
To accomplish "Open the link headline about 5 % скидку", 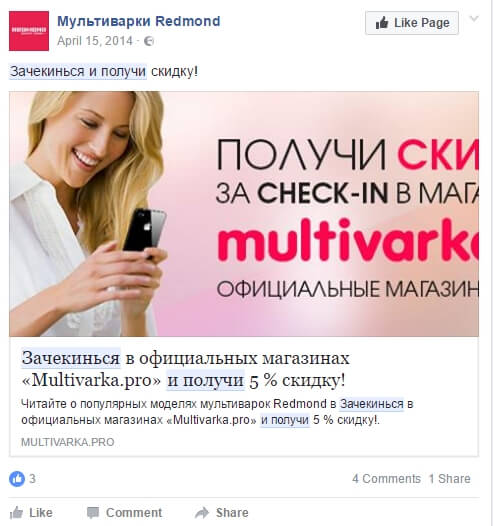I will [185, 369].
